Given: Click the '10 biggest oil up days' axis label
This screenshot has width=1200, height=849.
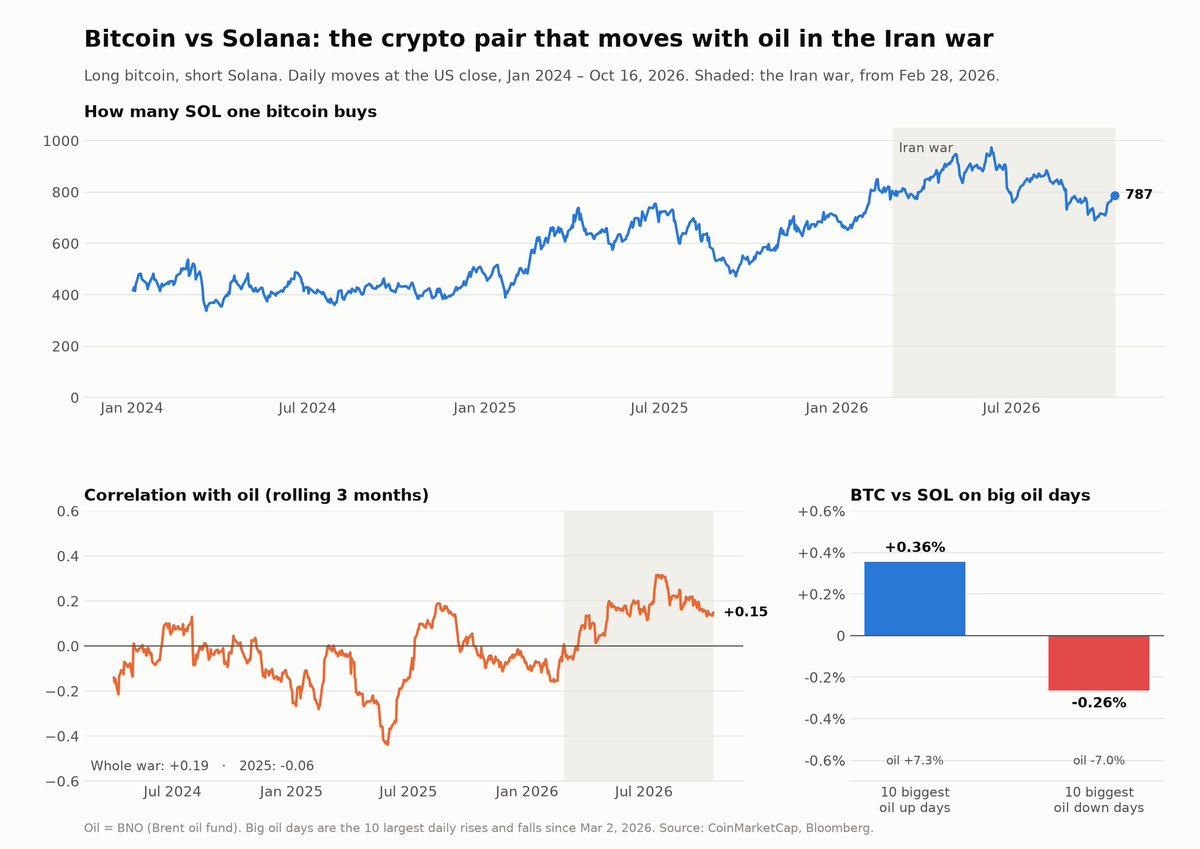Looking at the screenshot, I should click(915, 800).
